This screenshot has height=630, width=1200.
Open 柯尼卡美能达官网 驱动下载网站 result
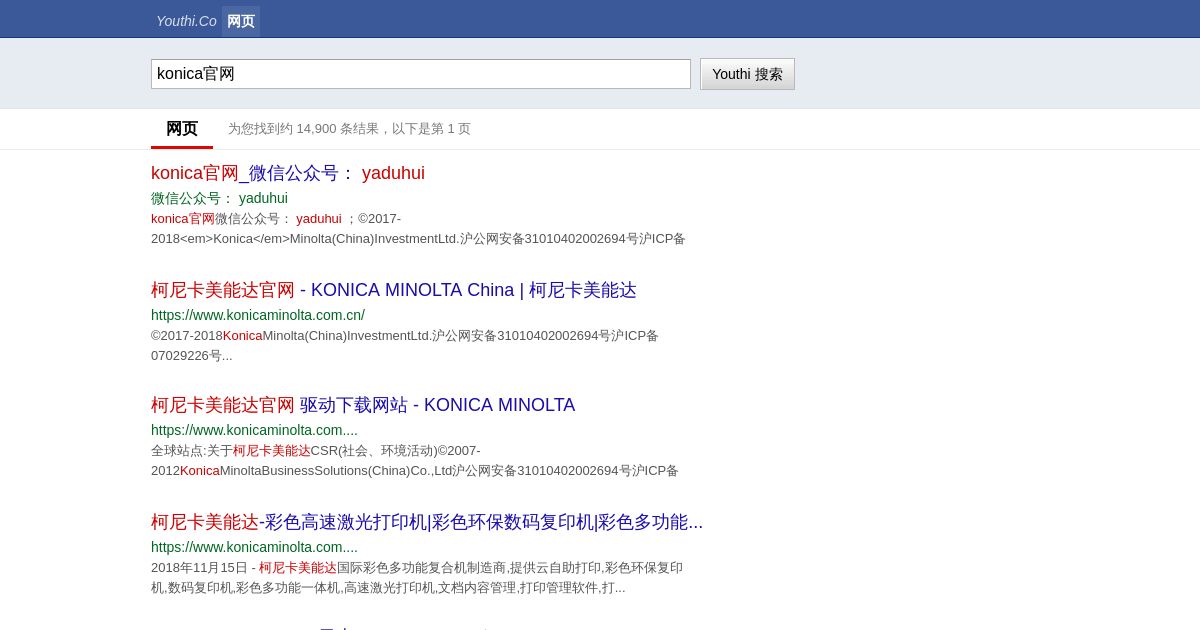point(363,405)
